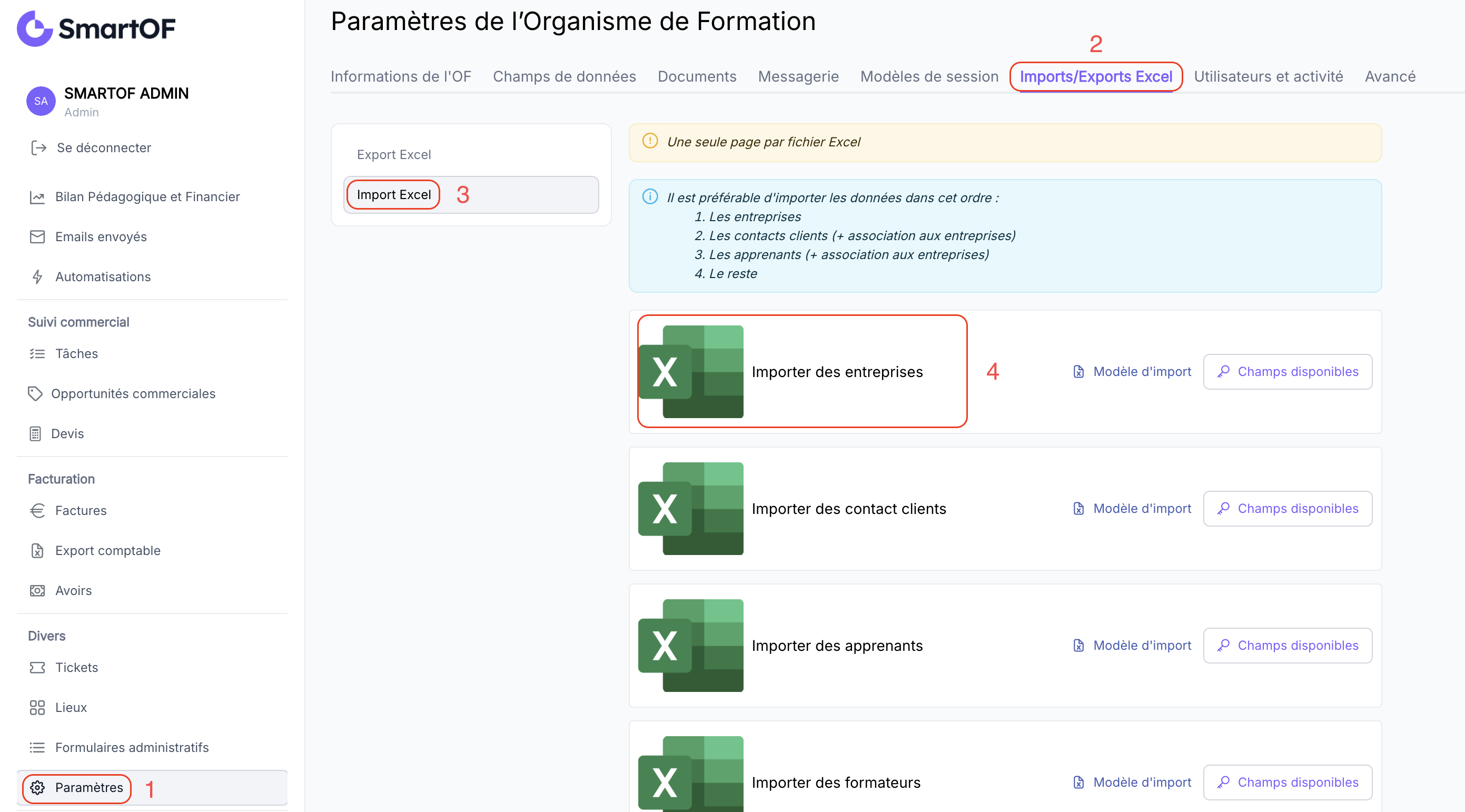Image resolution: width=1465 pixels, height=812 pixels.
Task: Click the Factures euro icon
Action: (x=37, y=511)
